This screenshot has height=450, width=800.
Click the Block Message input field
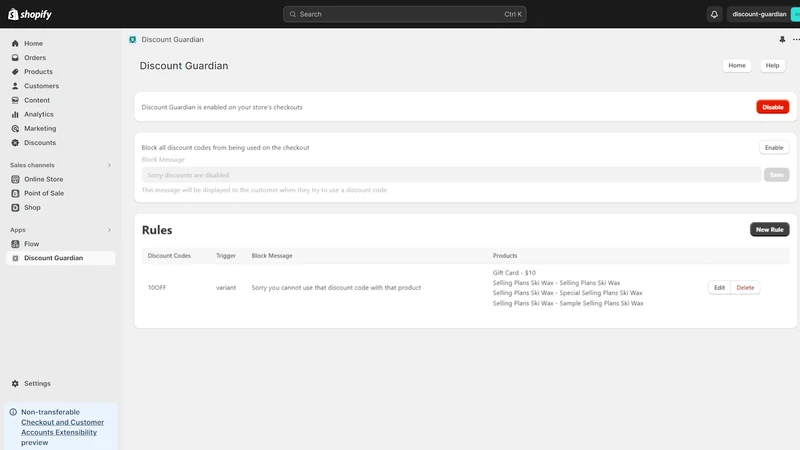click(452, 175)
